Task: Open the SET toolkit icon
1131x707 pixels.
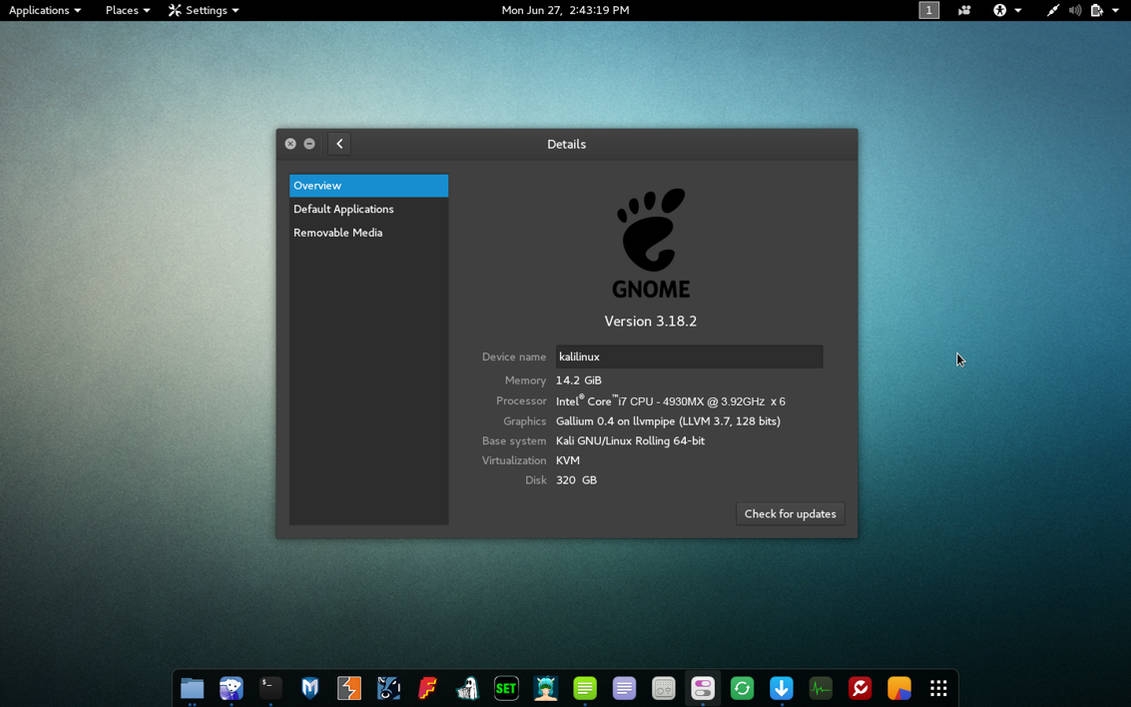Action: click(506, 688)
